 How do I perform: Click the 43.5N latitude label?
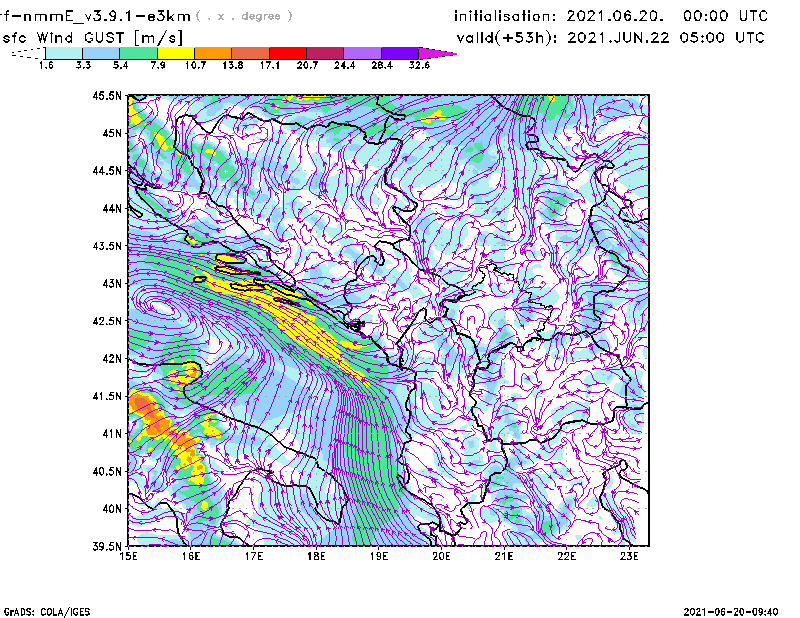(108, 246)
